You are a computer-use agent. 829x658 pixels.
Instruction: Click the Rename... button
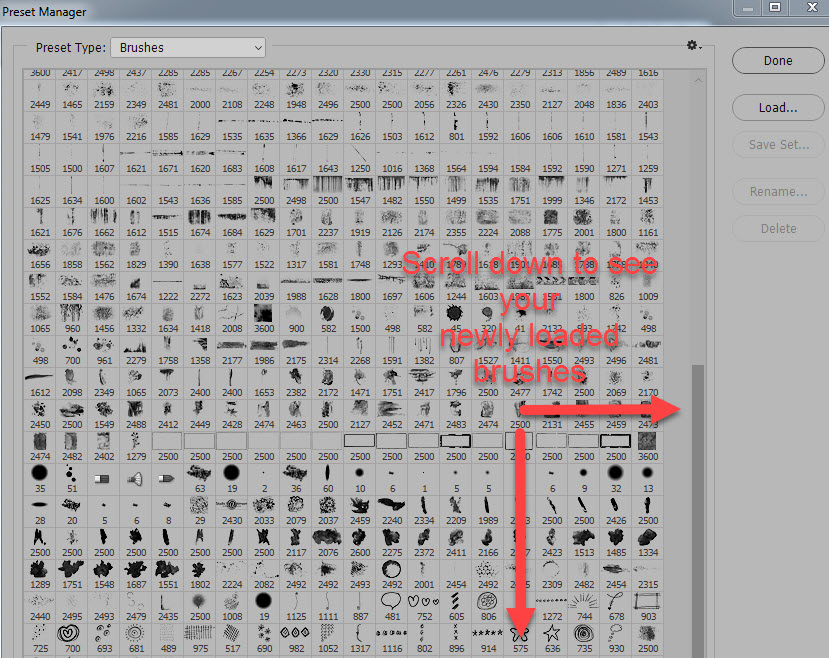[778, 192]
